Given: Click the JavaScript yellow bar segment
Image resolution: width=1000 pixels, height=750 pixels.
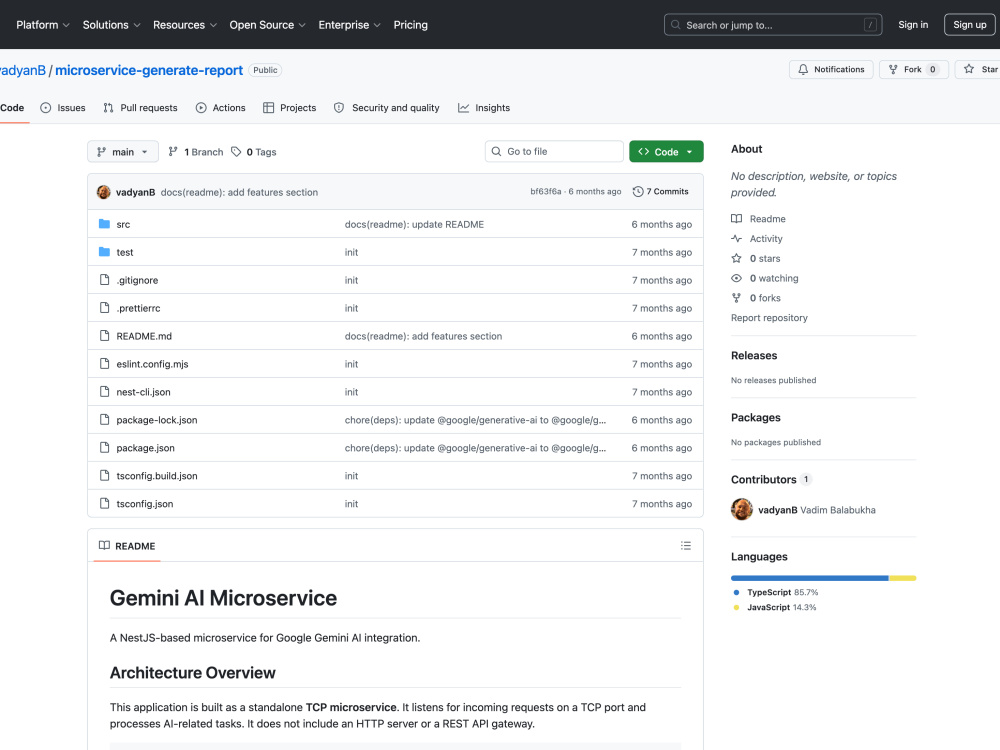Looking at the screenshot, I should tap(902, 578).
